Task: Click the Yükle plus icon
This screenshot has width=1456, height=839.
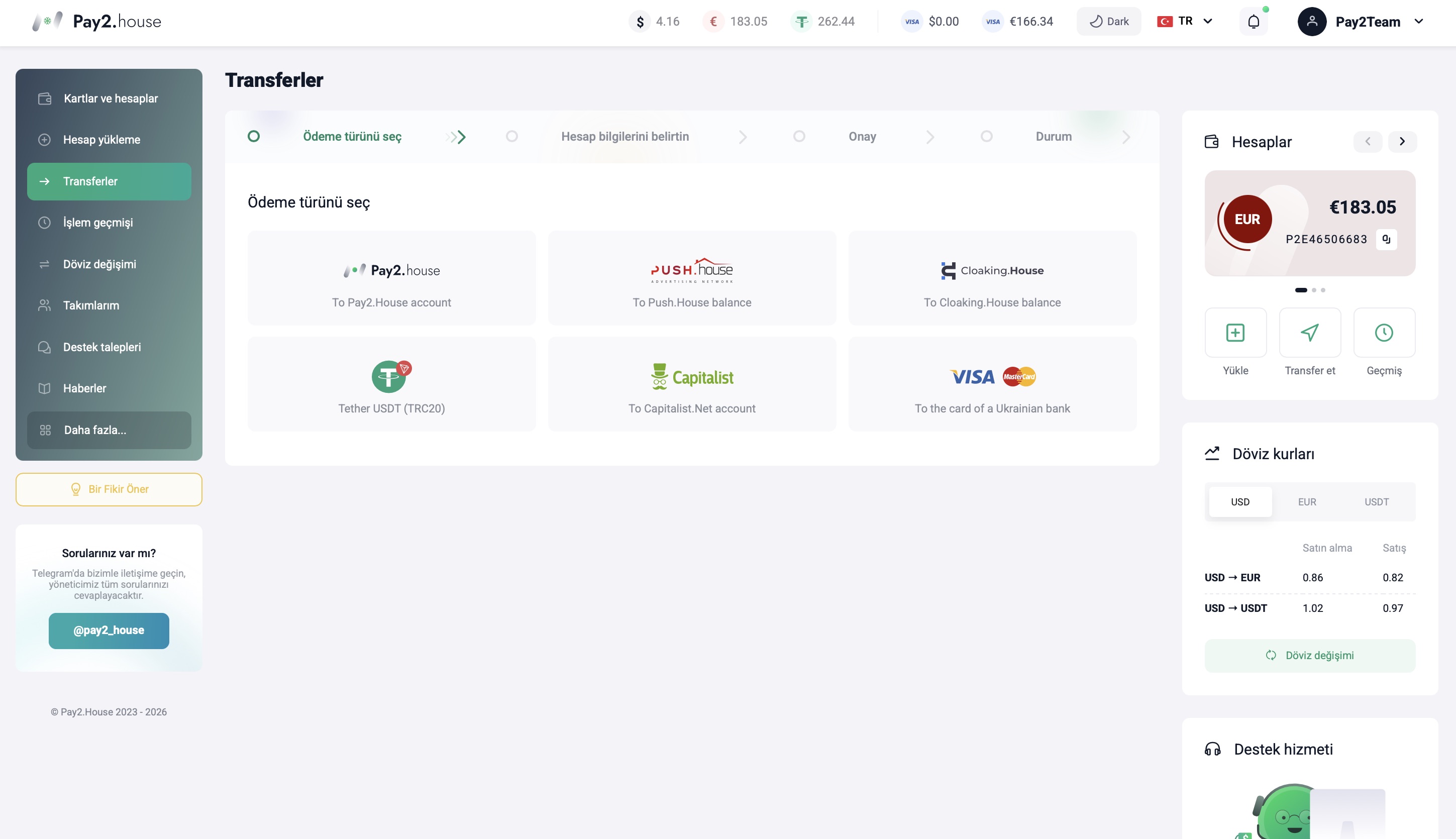Action: point(1235,333)
